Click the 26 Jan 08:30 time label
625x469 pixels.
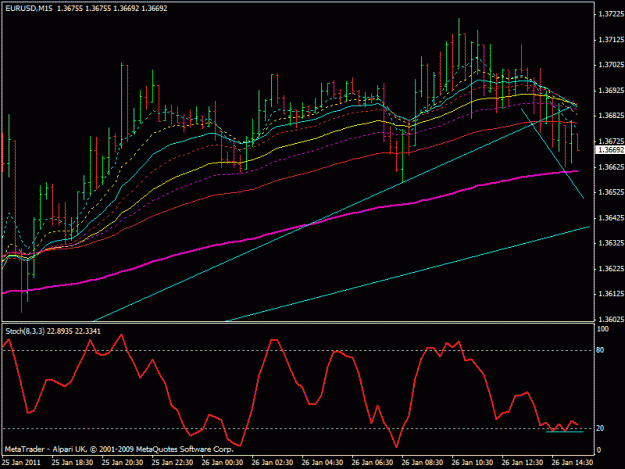coord(423,463)
